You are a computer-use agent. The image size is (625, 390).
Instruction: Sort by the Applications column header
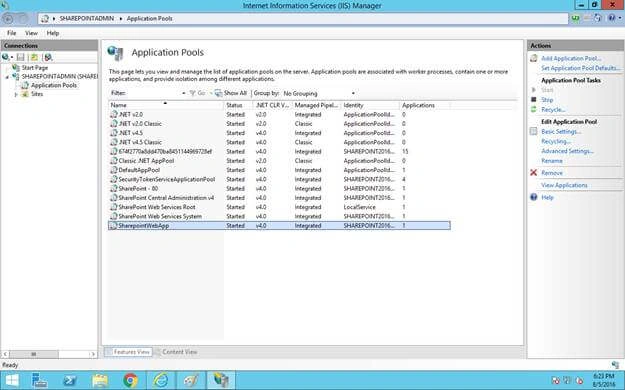pyautogui.click(x=425, y=105)
